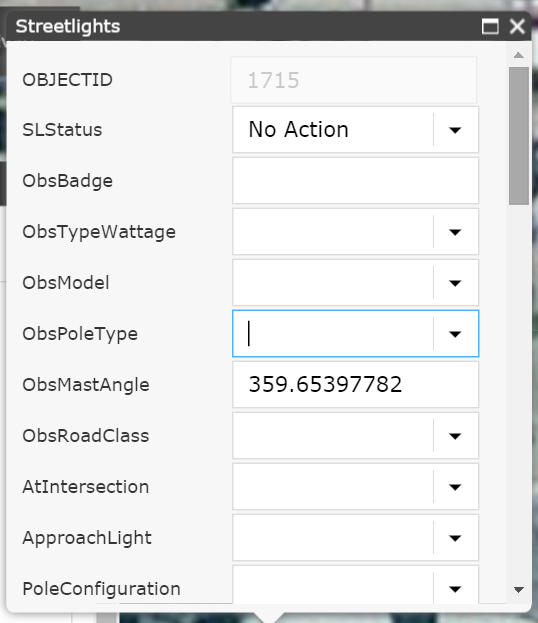Click the OBJECTID field showing 1715
The width and height of the screenshot is (538, 623).
[354, 80]
